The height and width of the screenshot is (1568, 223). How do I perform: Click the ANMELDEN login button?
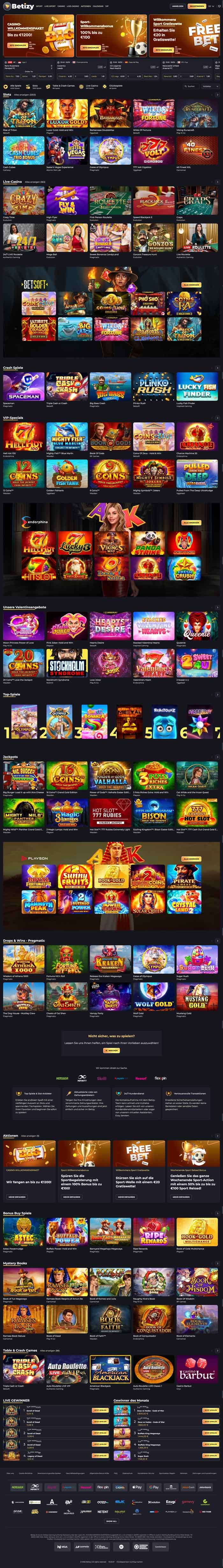178,6
